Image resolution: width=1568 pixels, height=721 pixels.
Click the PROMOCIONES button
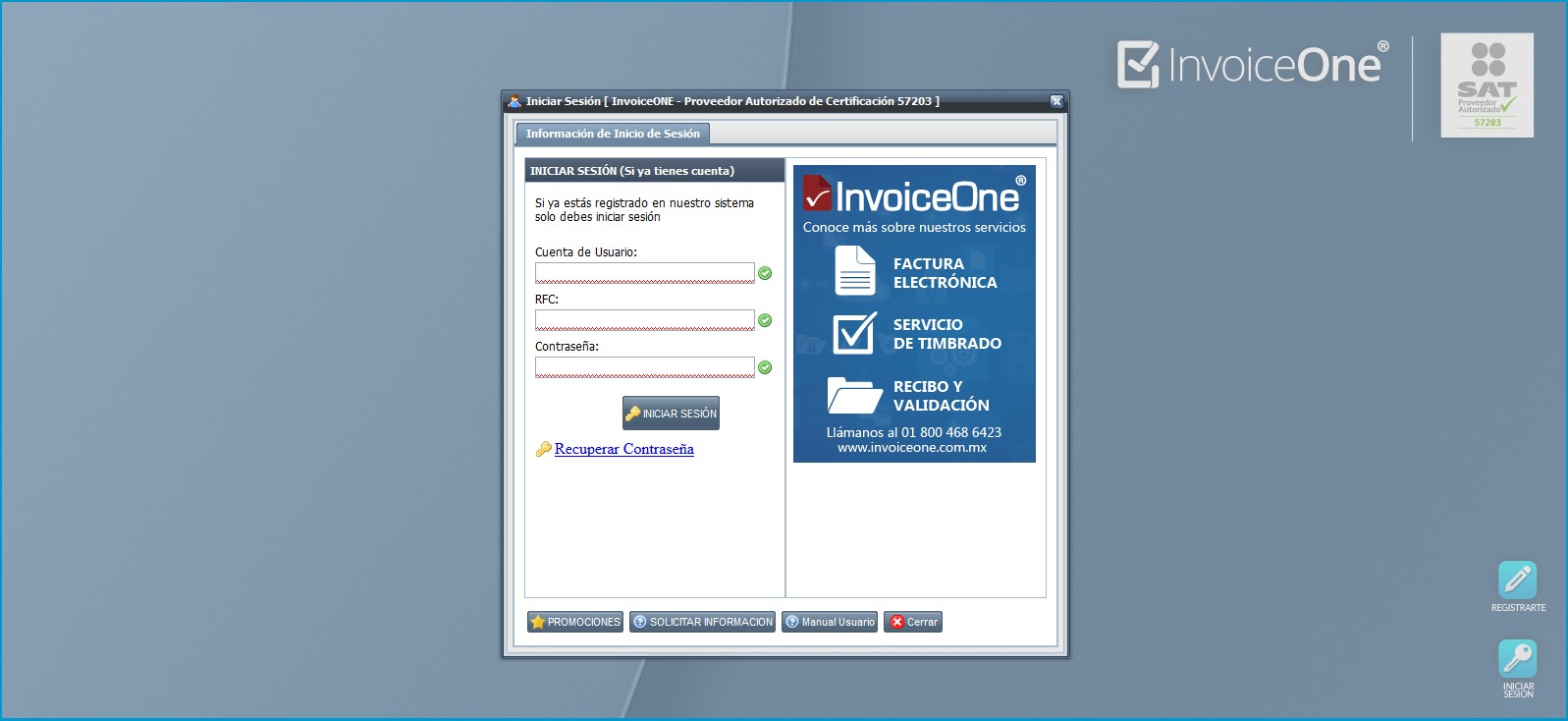point(575,622)
